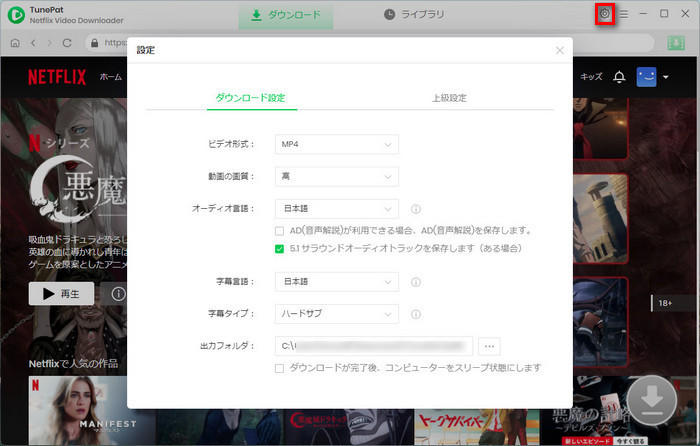Viewport: 700px width, 446px height.
Task: Click the info icon beside 字幕言語
Action: [416, 282]
